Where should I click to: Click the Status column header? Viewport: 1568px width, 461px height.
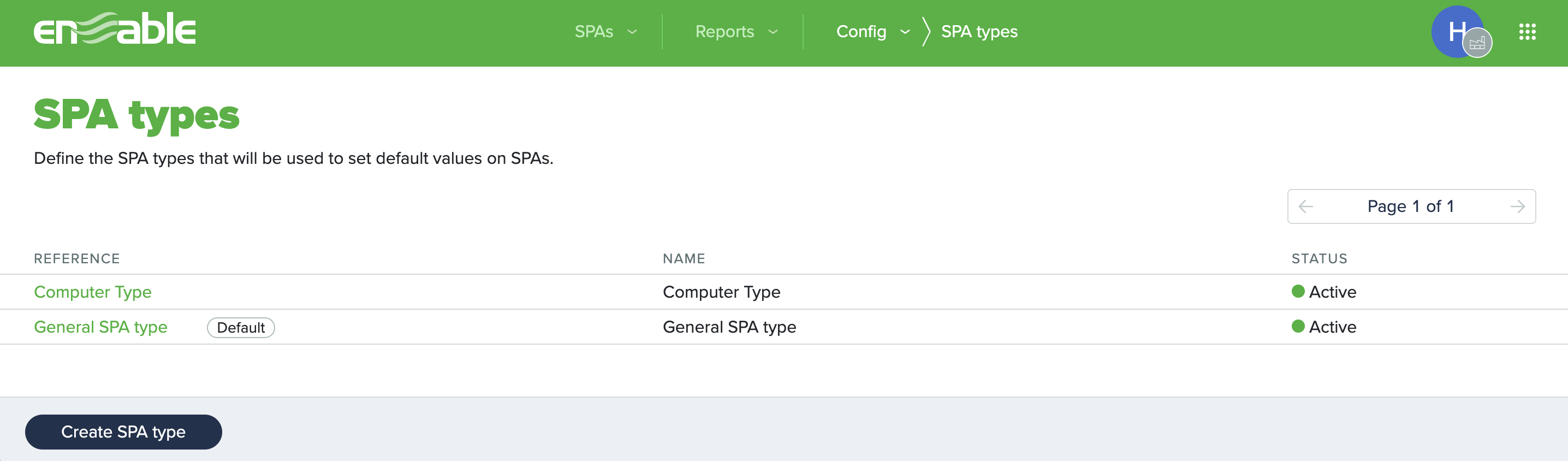[1319, 259]
